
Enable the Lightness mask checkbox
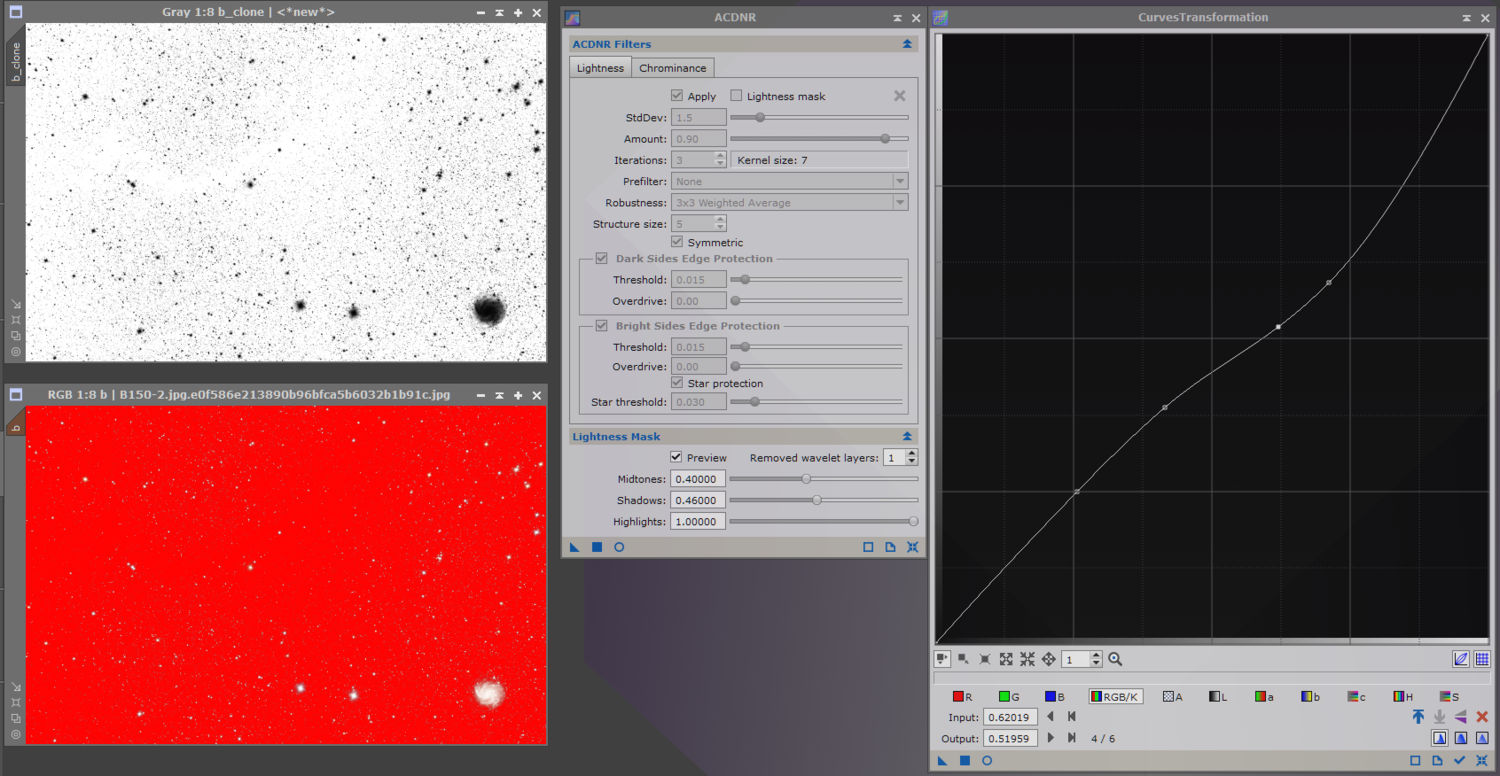coord(737,96)
